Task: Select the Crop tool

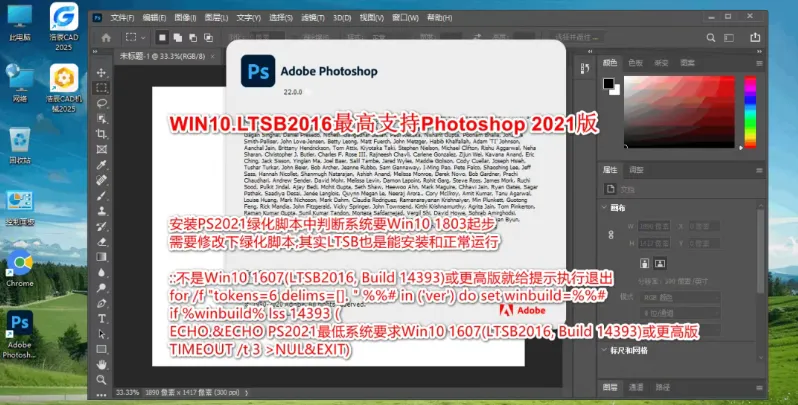Action: pos(101,134)
